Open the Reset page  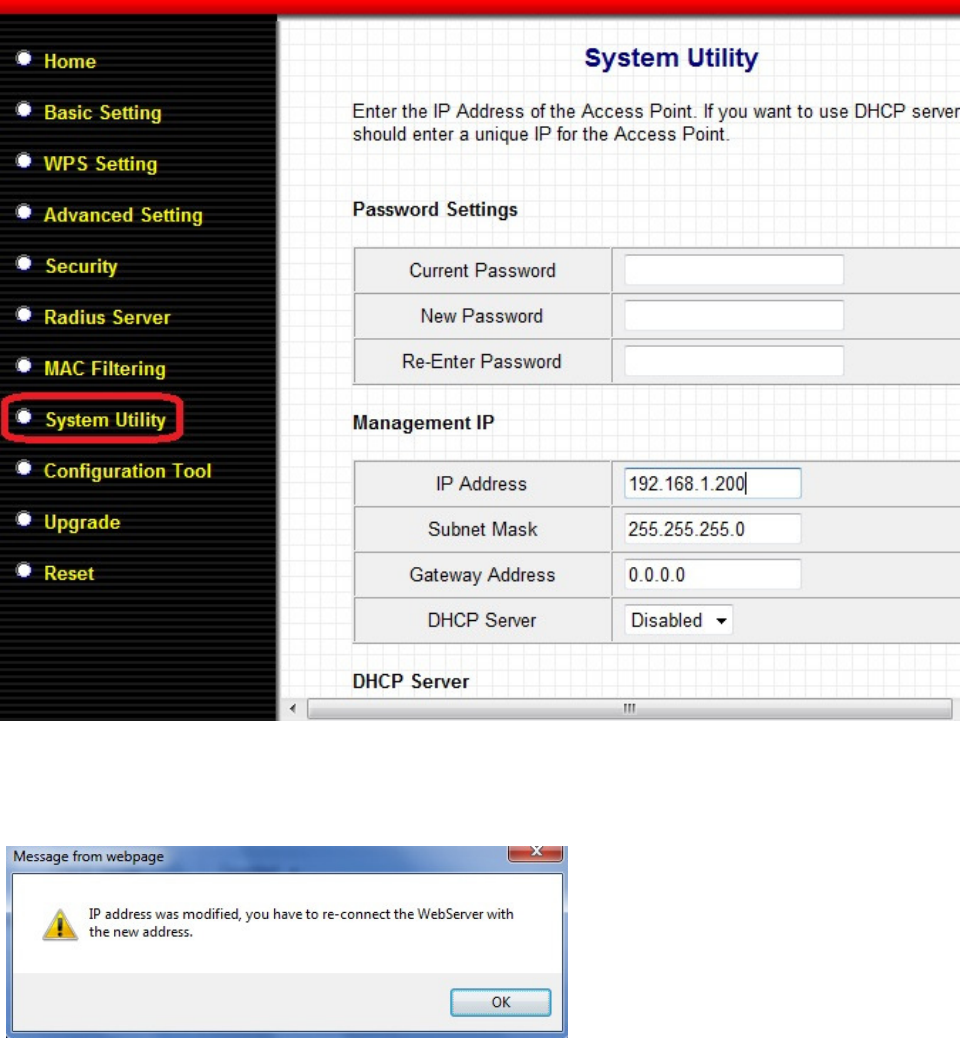coord(69,573)
